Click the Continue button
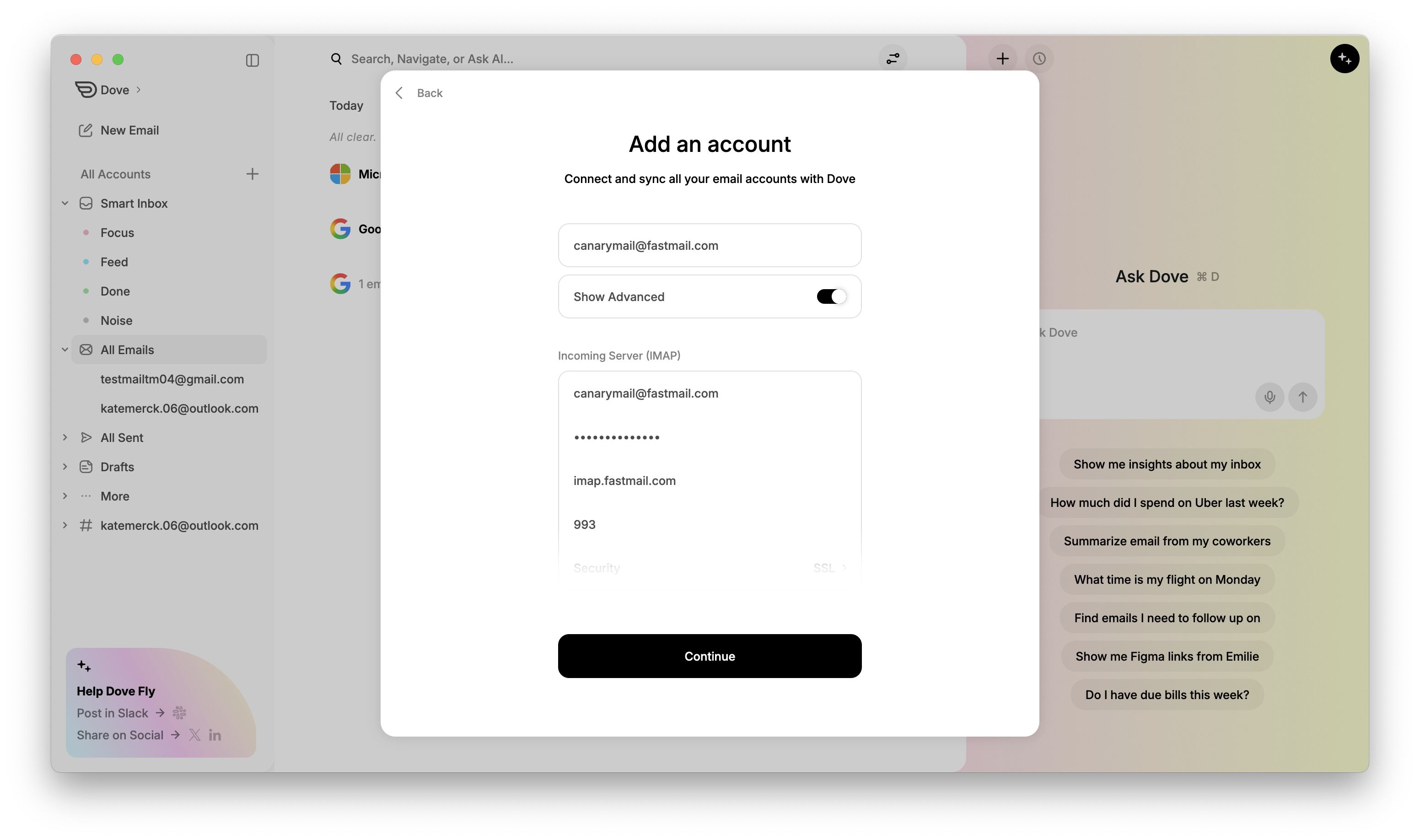 point(709,656)
